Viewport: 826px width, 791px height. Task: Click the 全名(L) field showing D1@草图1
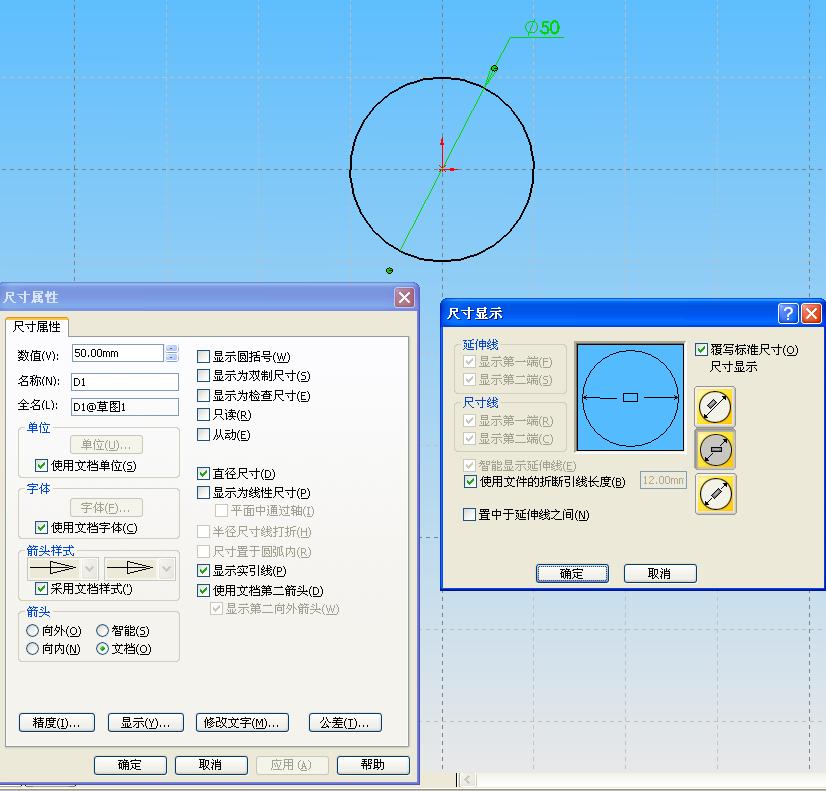pyautogui.click(x=125, y=407)
